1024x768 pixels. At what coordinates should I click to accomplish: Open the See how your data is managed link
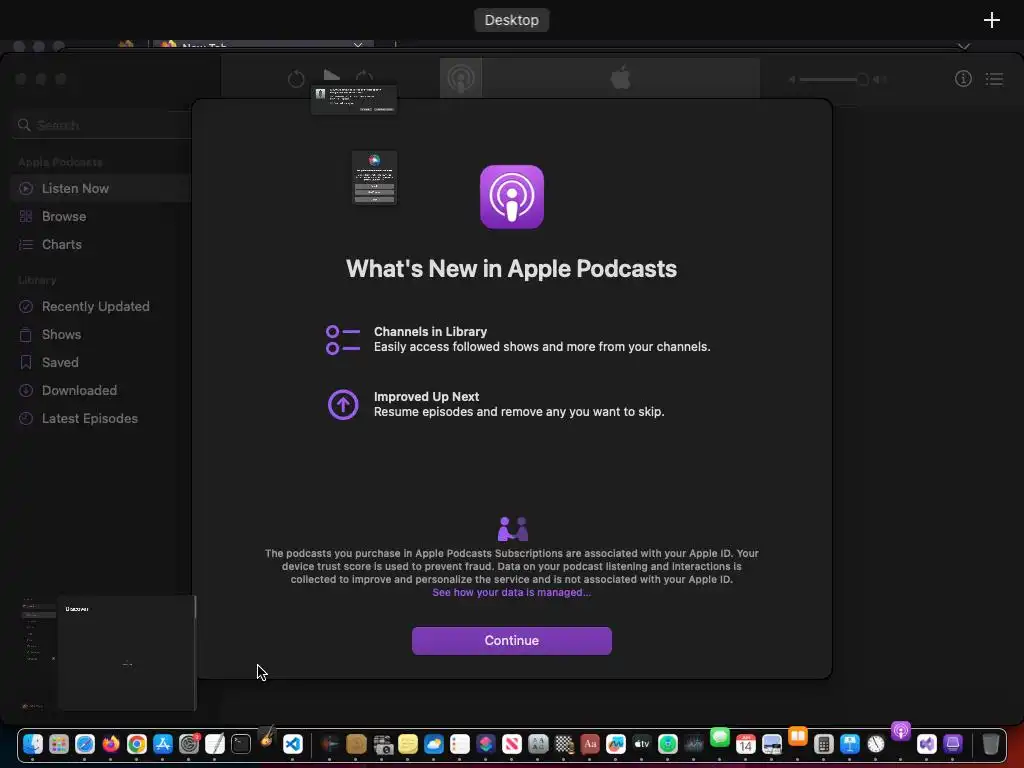[x=511, y=592]
